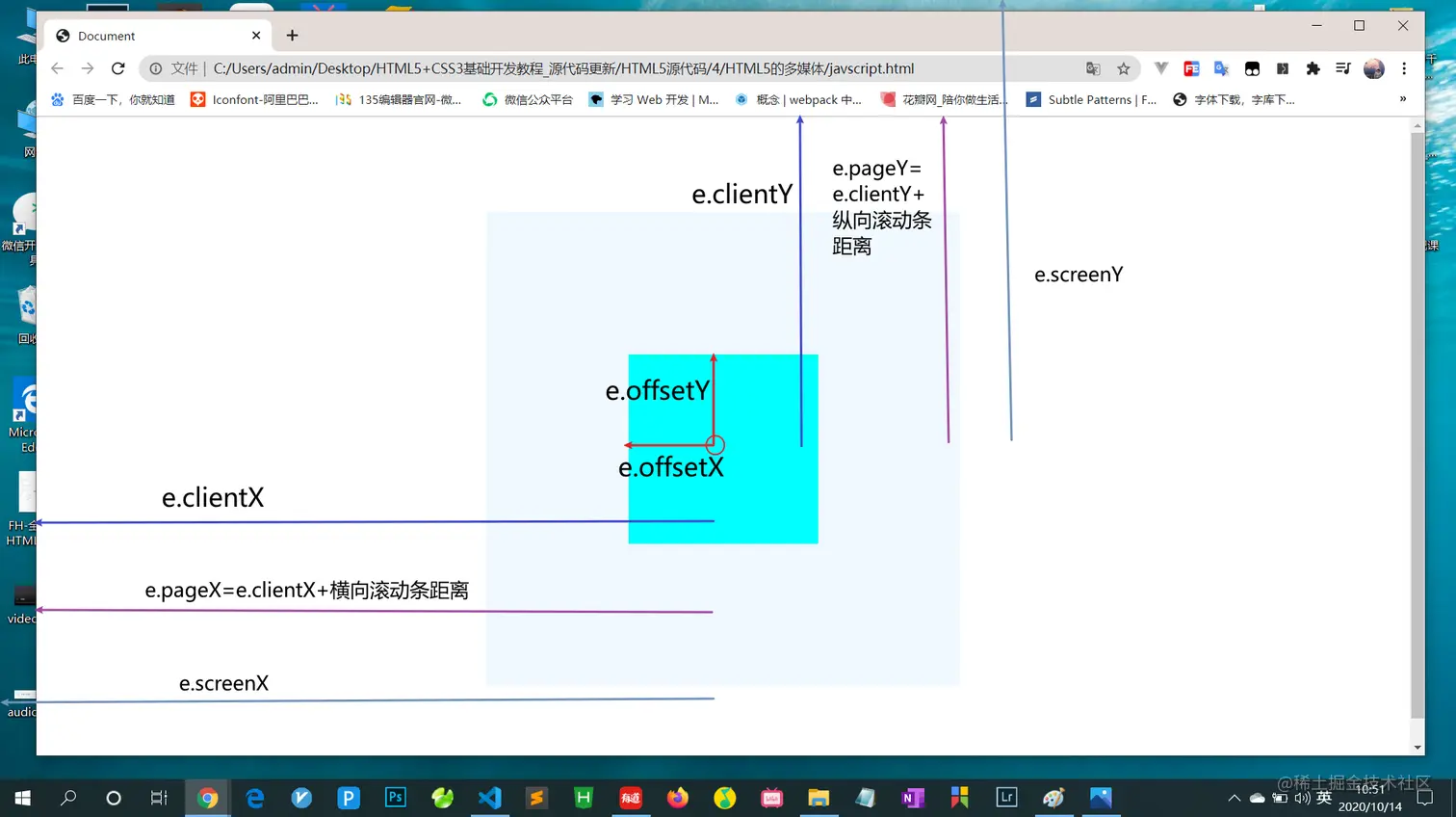
Task: Launch Microsoft Edge from the taskbar
Action: pos(254,798)
